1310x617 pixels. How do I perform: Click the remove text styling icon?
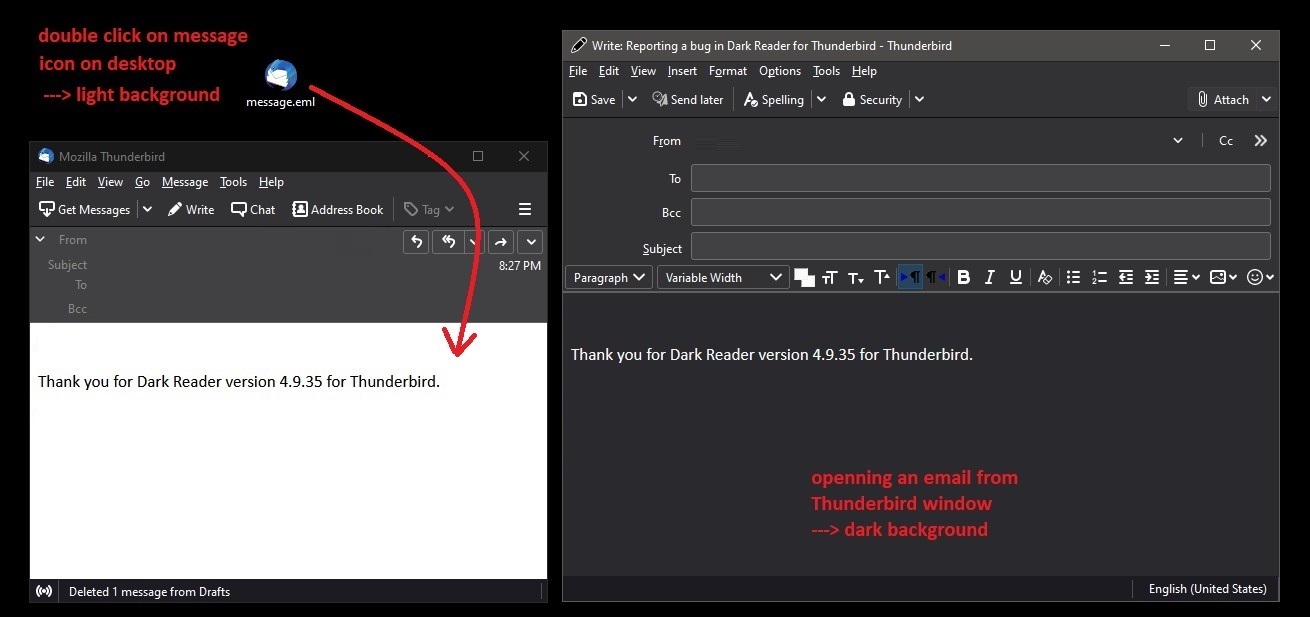pos(1044,277)
